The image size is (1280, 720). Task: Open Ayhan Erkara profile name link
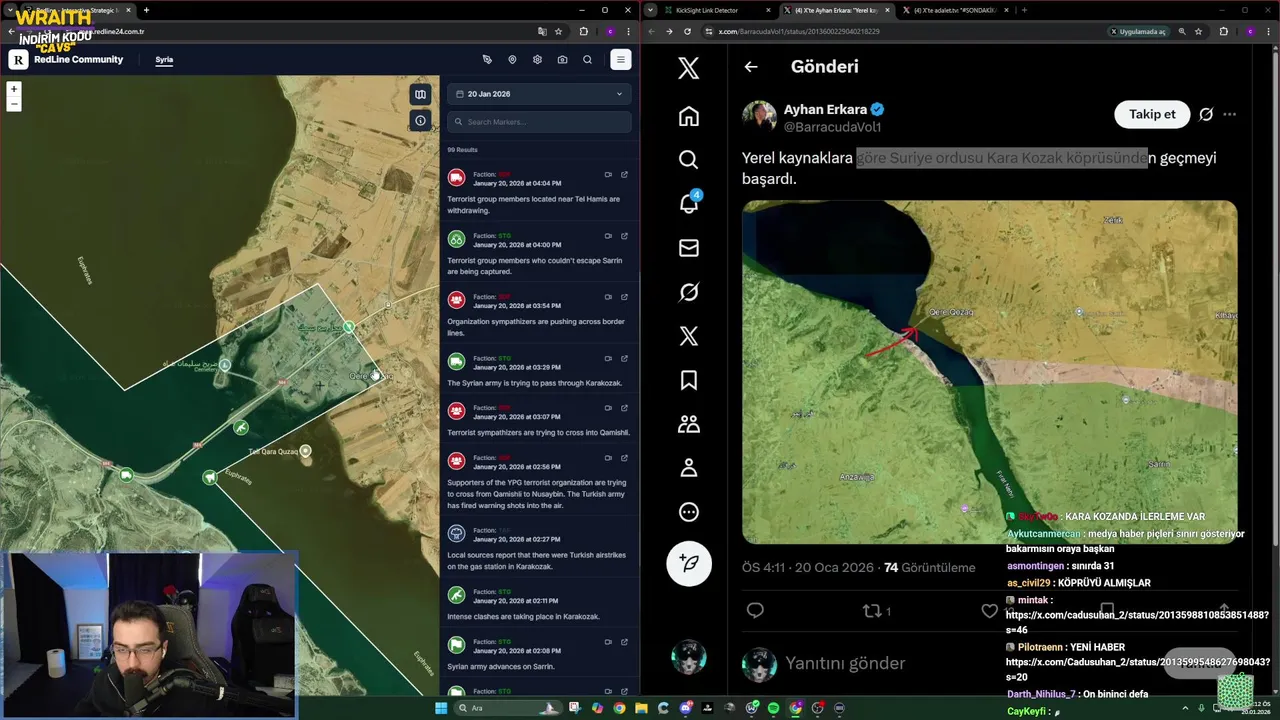pyautogui.click(x=825, y=110)
